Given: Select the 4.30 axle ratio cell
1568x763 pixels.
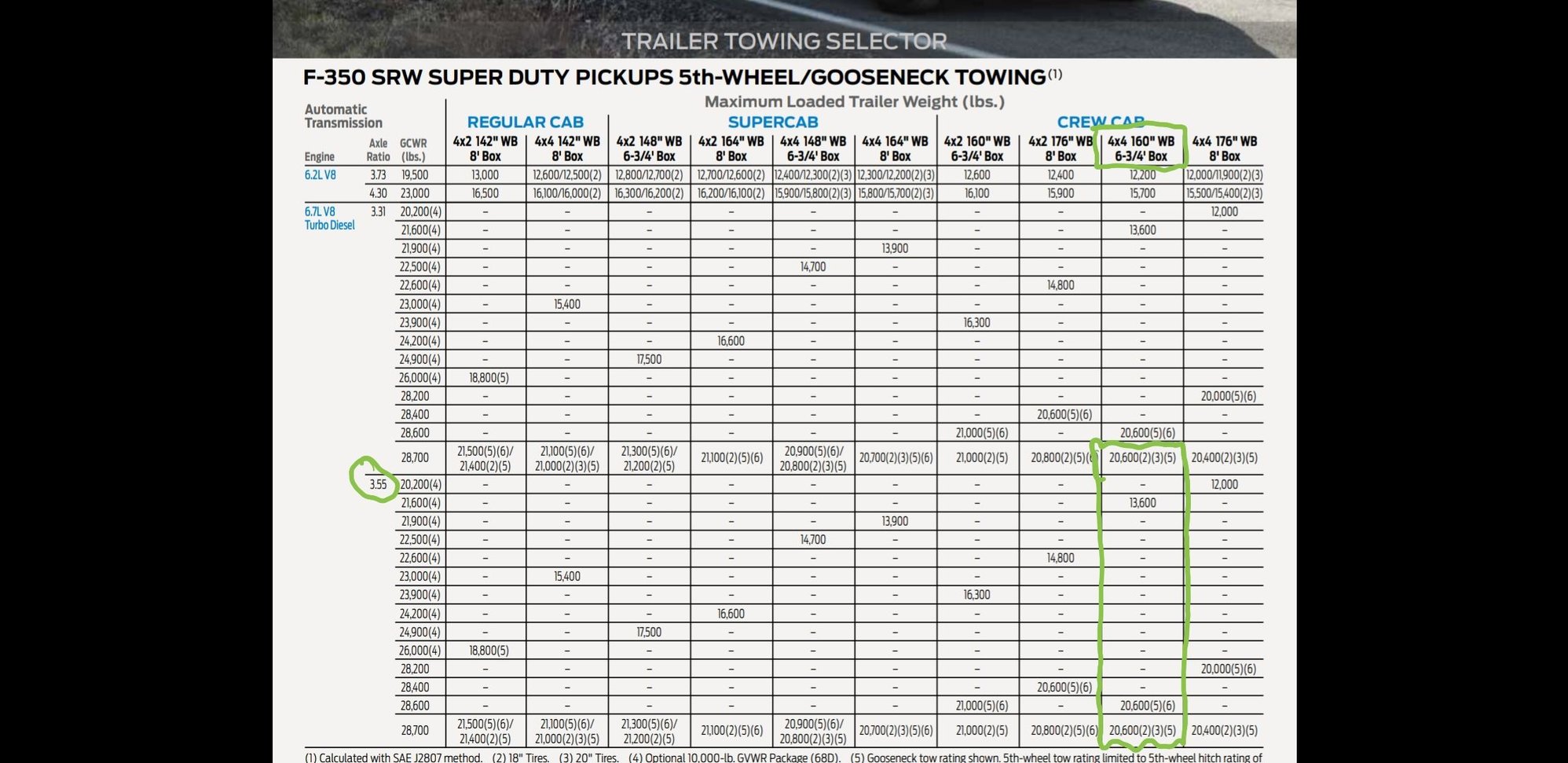Looking at the screenshot, I should (x=378, y=193).
